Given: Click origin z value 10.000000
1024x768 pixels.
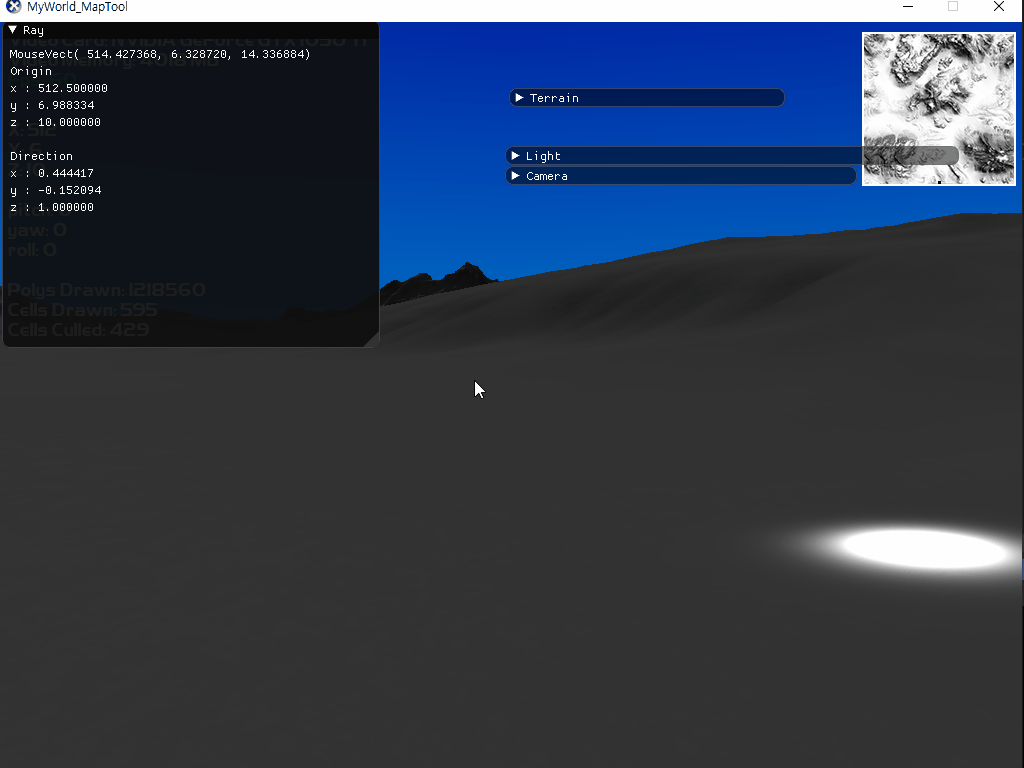Looking at the screenshot, I should [69, 122].
